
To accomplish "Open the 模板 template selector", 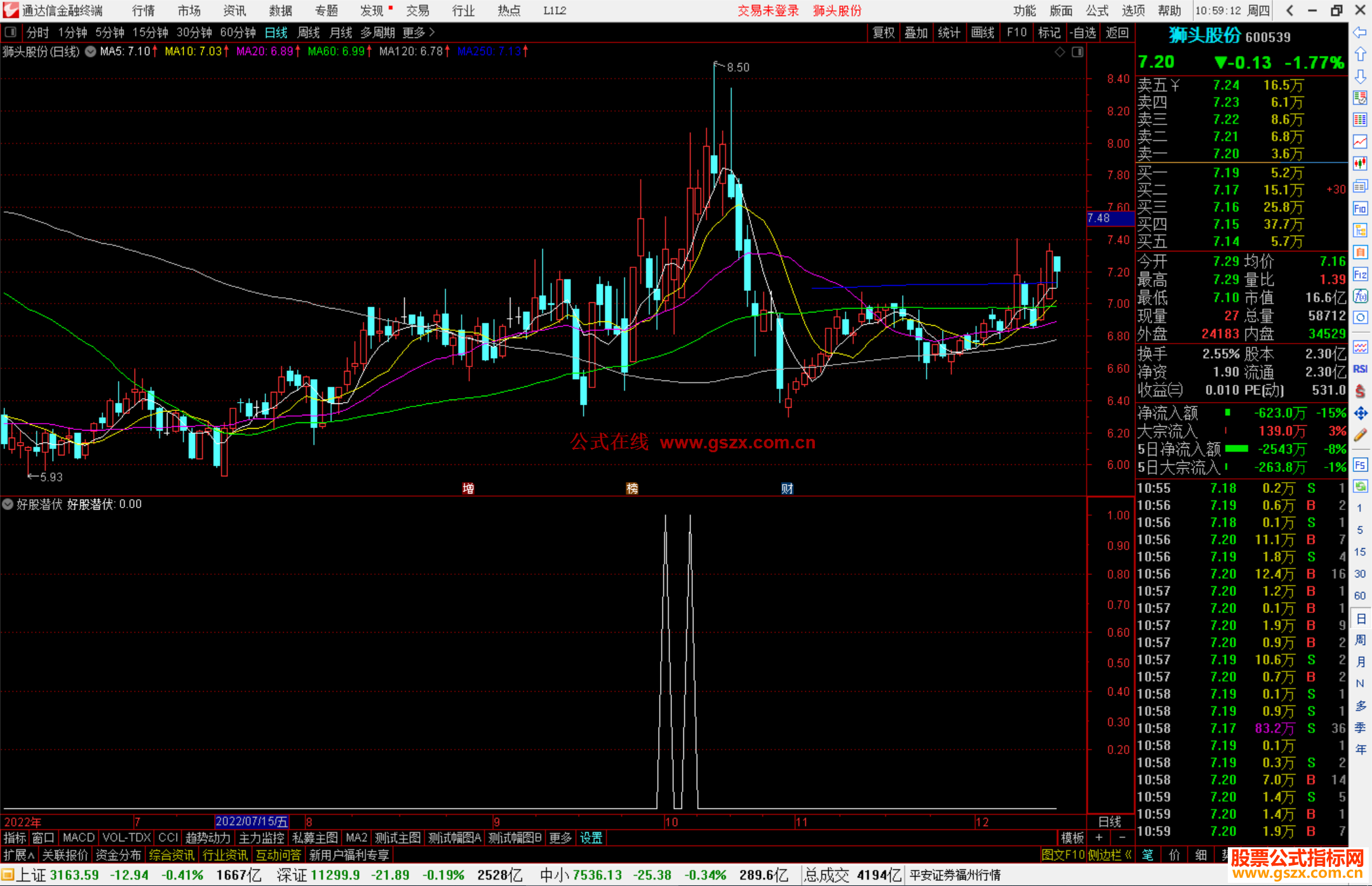I will click(1072, 838).
